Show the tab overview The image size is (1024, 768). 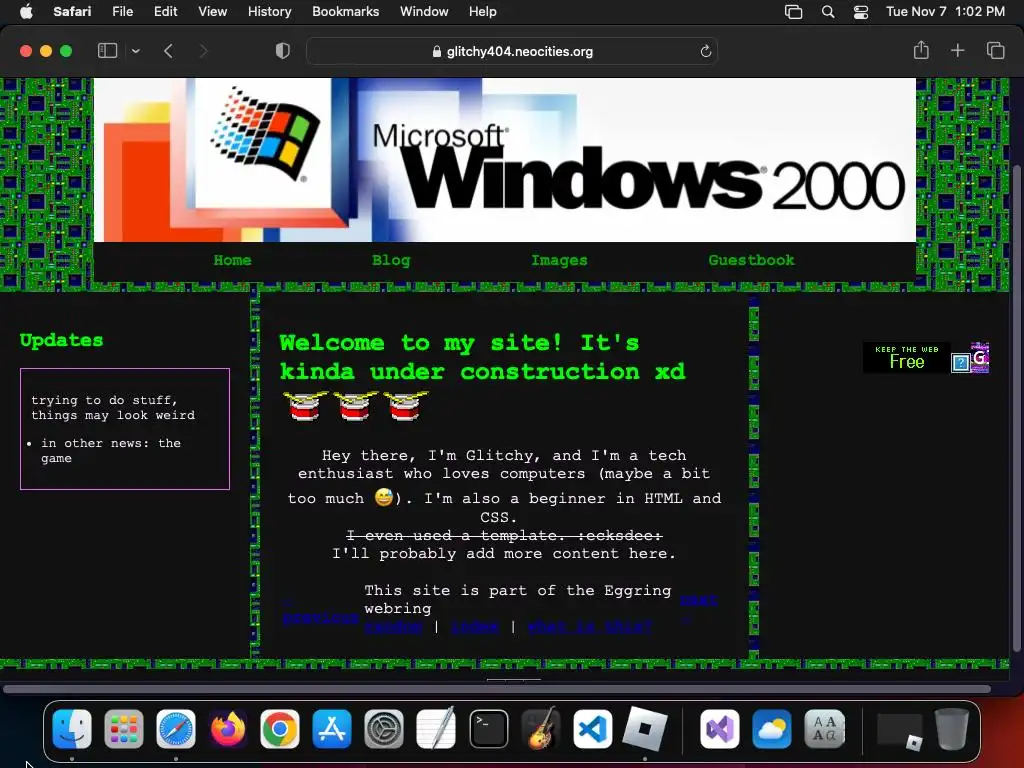995,50
